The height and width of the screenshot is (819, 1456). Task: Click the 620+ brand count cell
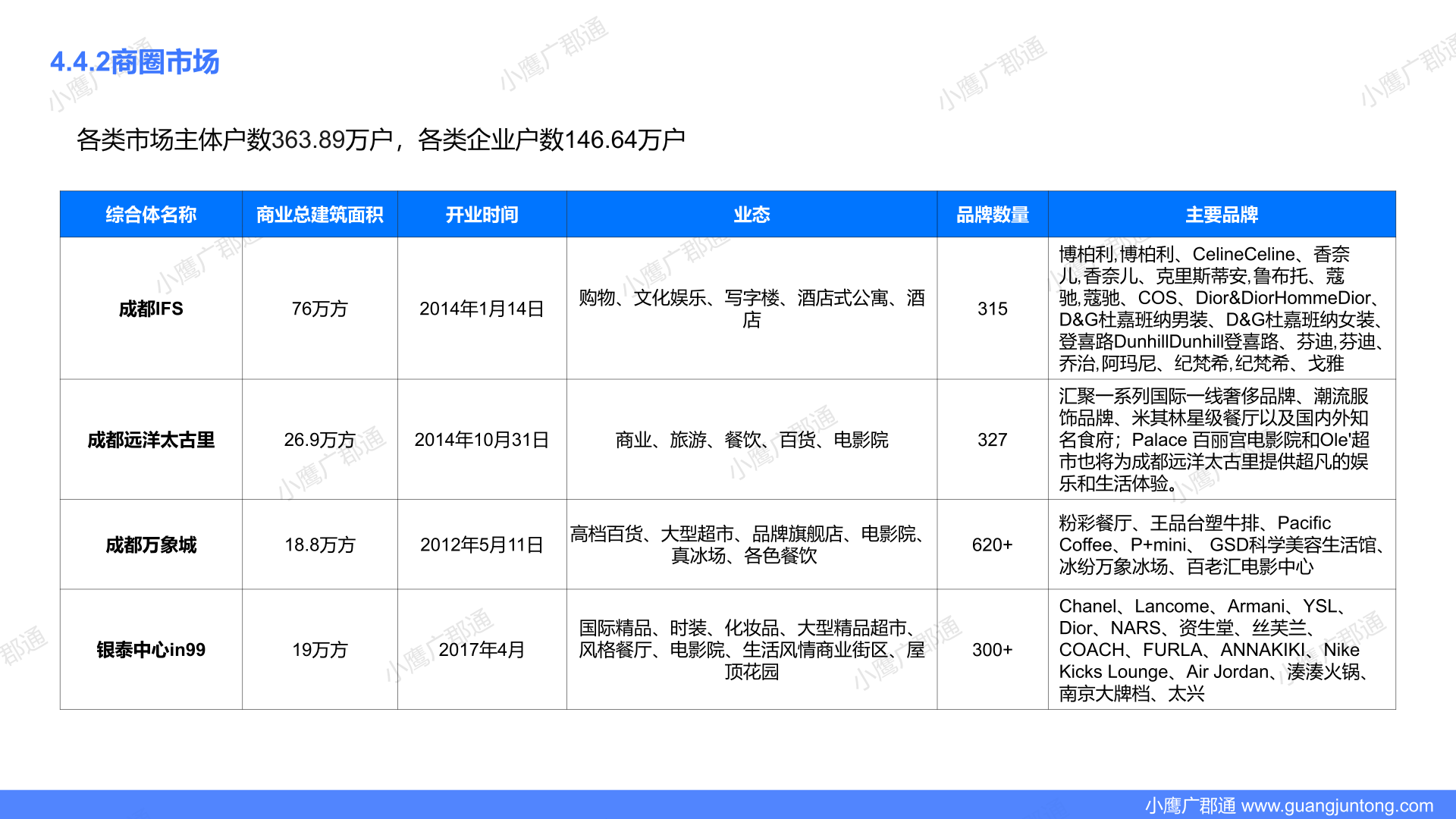point(992,544)
